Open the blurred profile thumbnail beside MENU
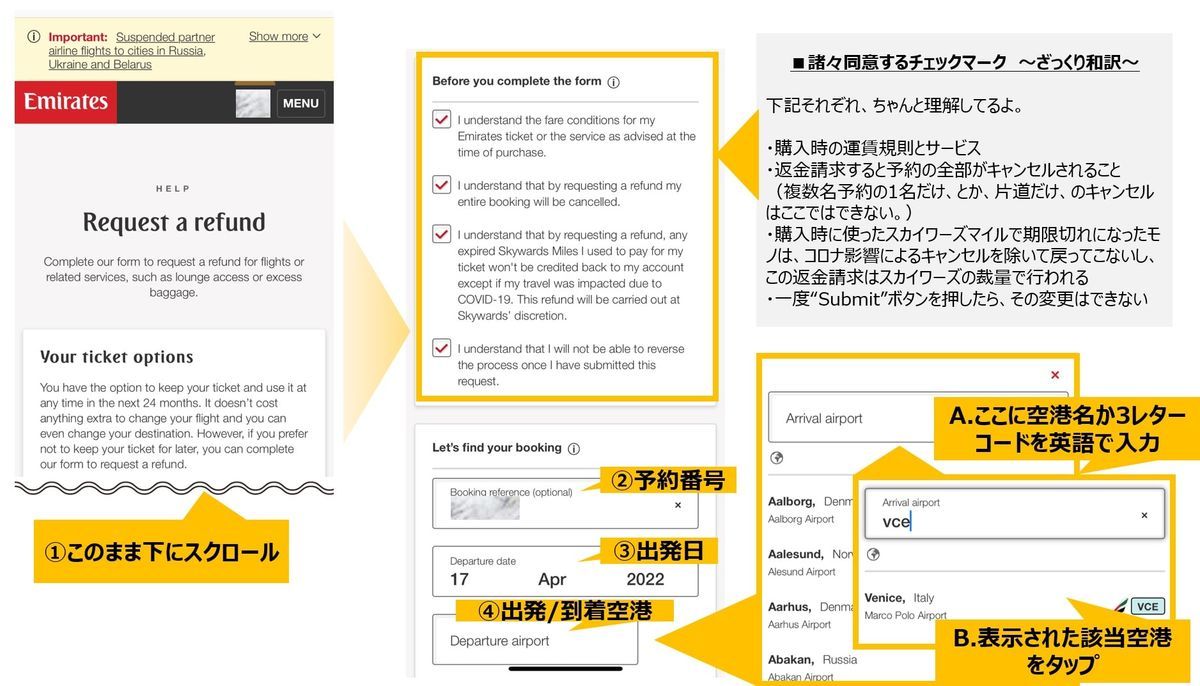1200x686 pixels. point(253,102)
